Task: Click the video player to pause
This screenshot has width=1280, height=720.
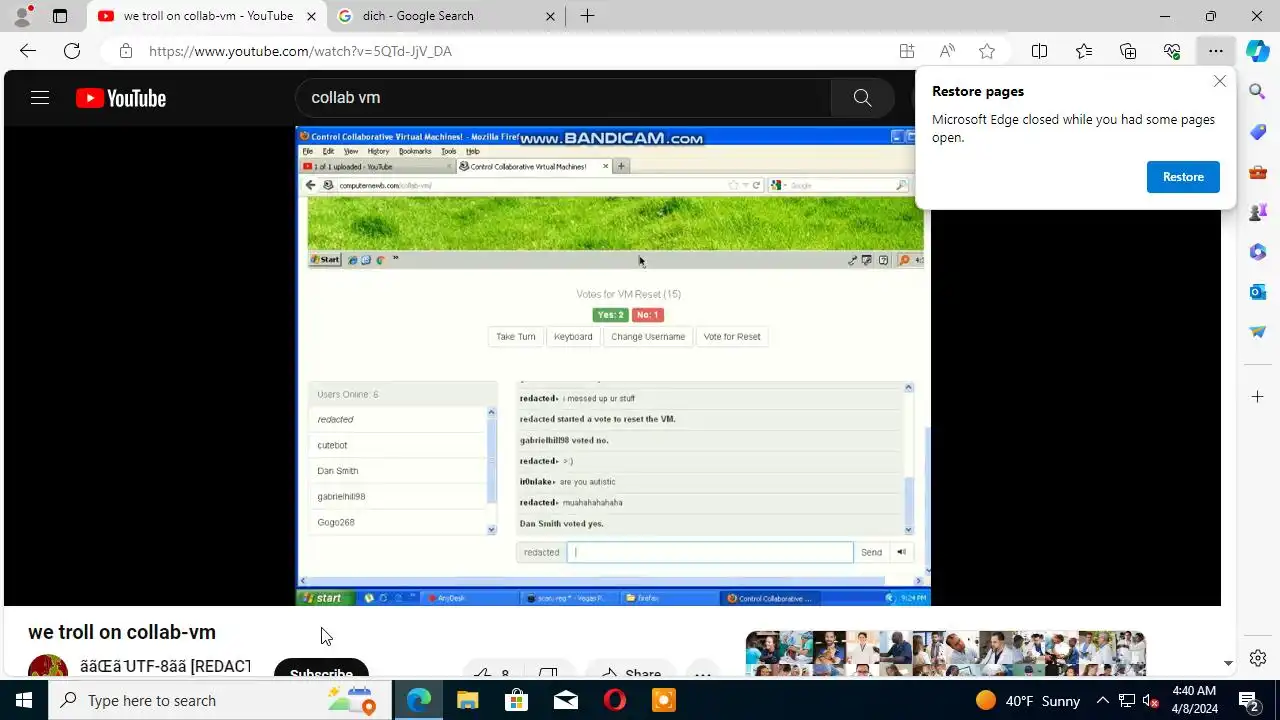Action: [613, 366]
